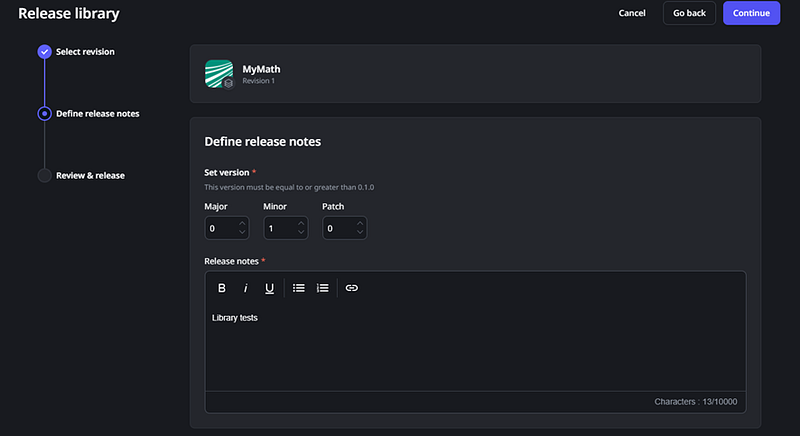Click the Select revision checkmark step icon

[44, 52]
